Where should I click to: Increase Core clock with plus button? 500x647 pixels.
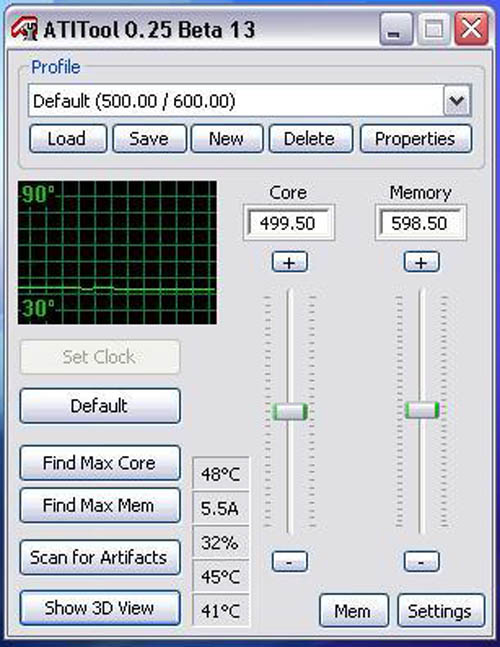(290, 262)
